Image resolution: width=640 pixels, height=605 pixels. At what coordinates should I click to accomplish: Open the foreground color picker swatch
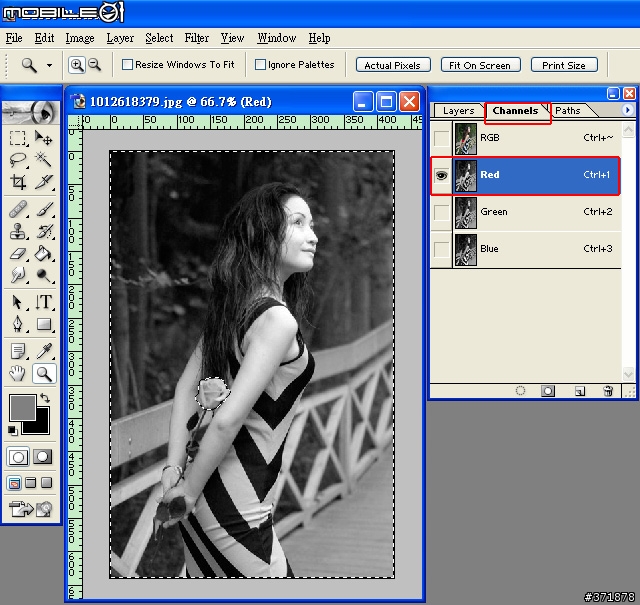22,408
